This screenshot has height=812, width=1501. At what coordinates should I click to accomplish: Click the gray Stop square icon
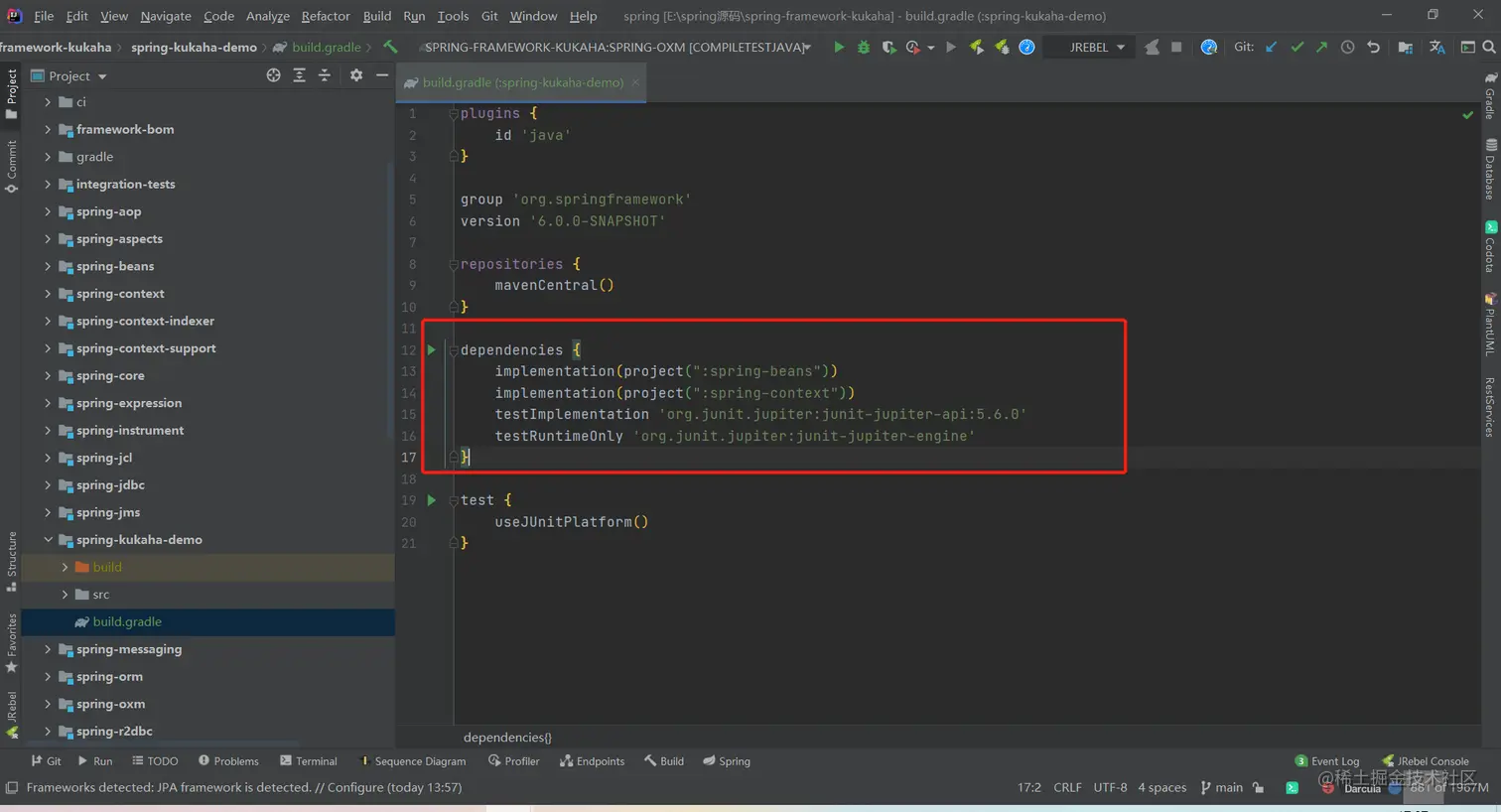click(x=1176, y=47)
